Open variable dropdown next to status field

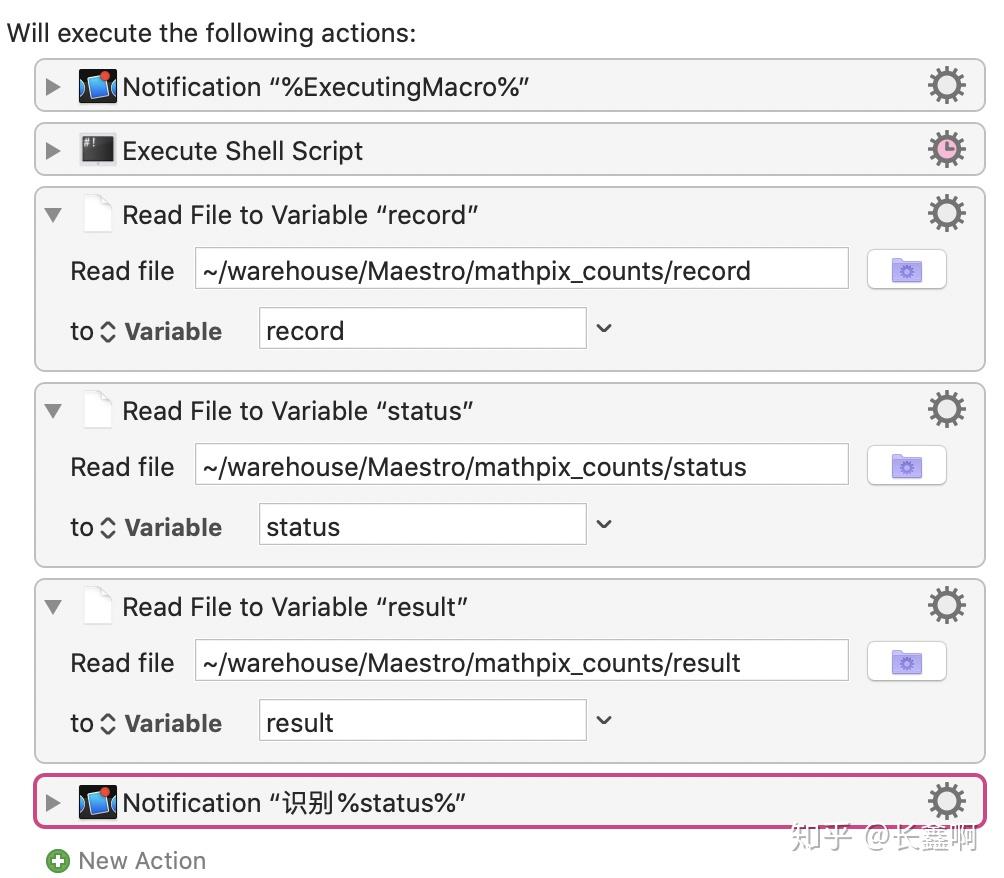pyautogui.click(x=603, y=525)
